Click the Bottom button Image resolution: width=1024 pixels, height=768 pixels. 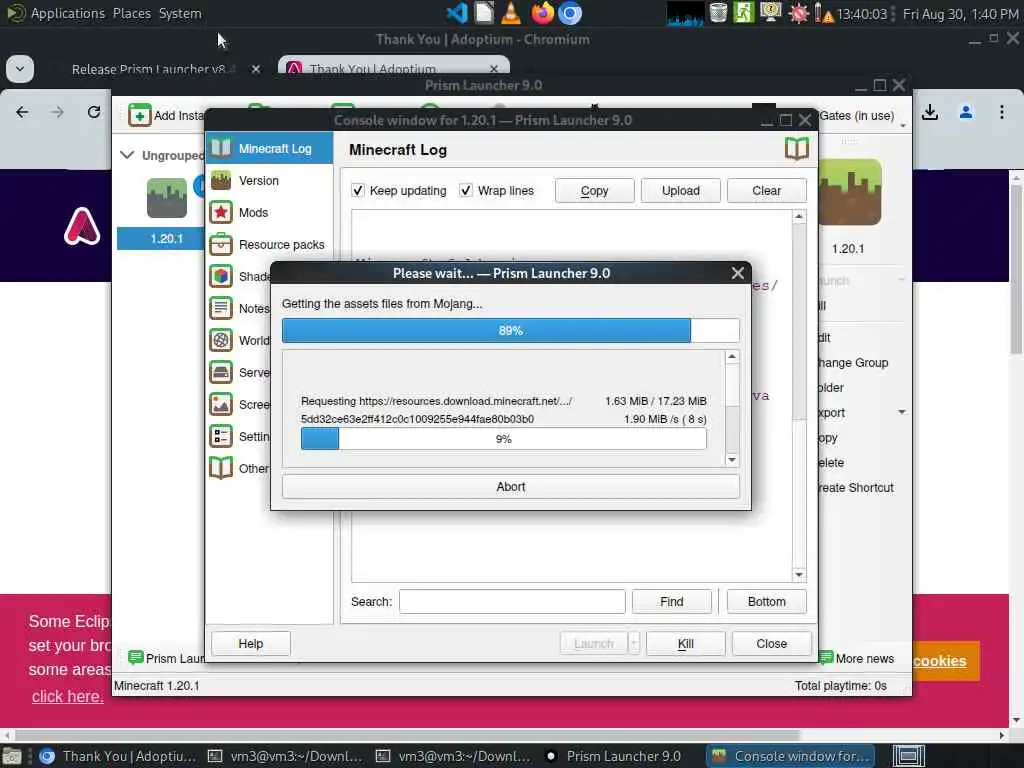coord(766,601)
